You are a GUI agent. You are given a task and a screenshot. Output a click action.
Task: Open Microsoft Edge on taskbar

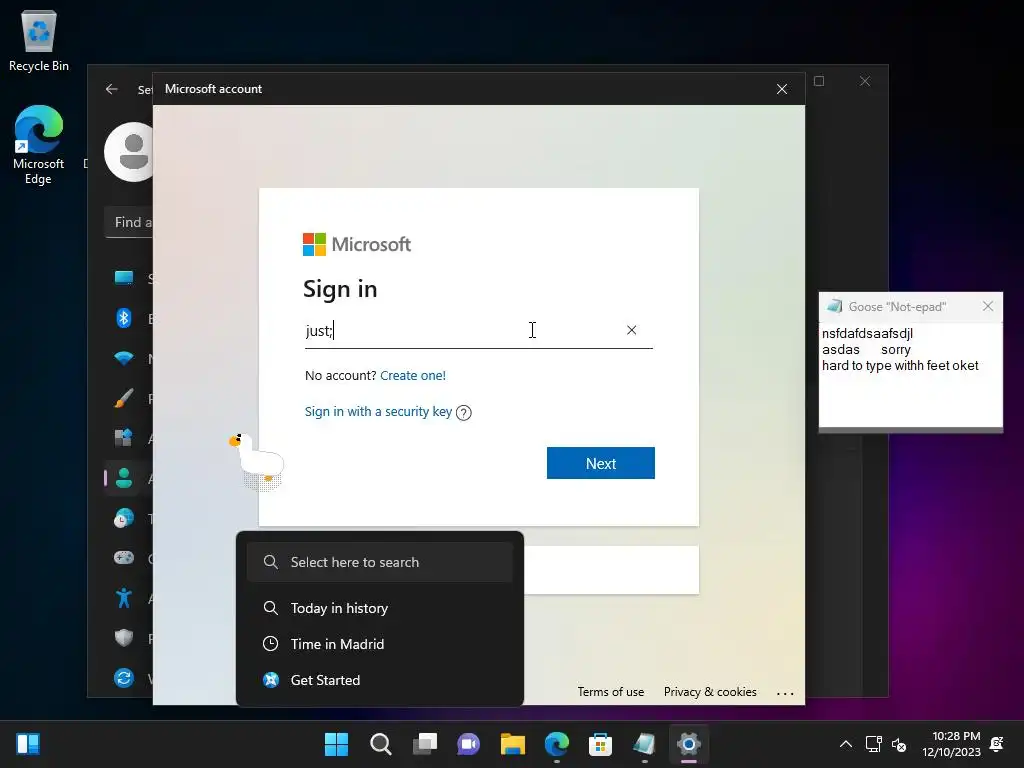[556, 744]
